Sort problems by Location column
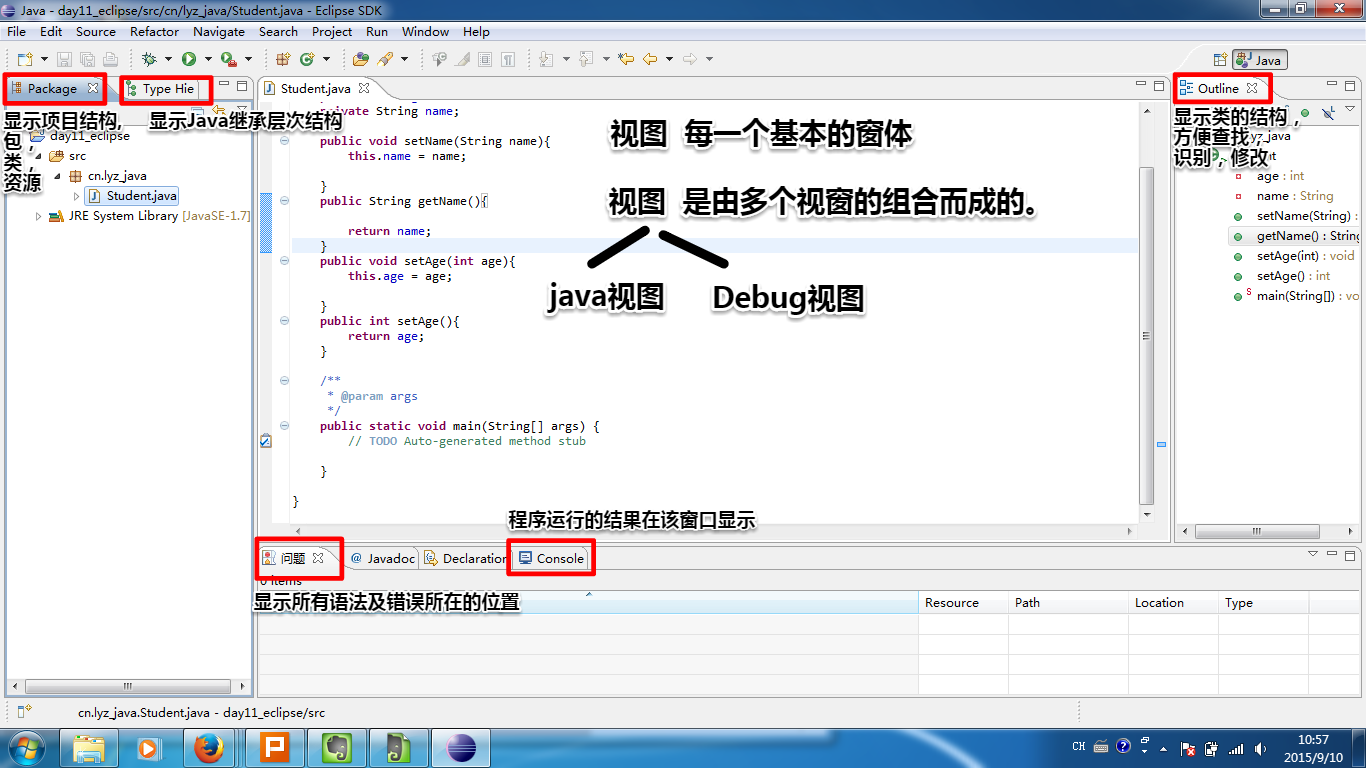The width and height of the screenshot is (1366, 768). coord(1173,602)
